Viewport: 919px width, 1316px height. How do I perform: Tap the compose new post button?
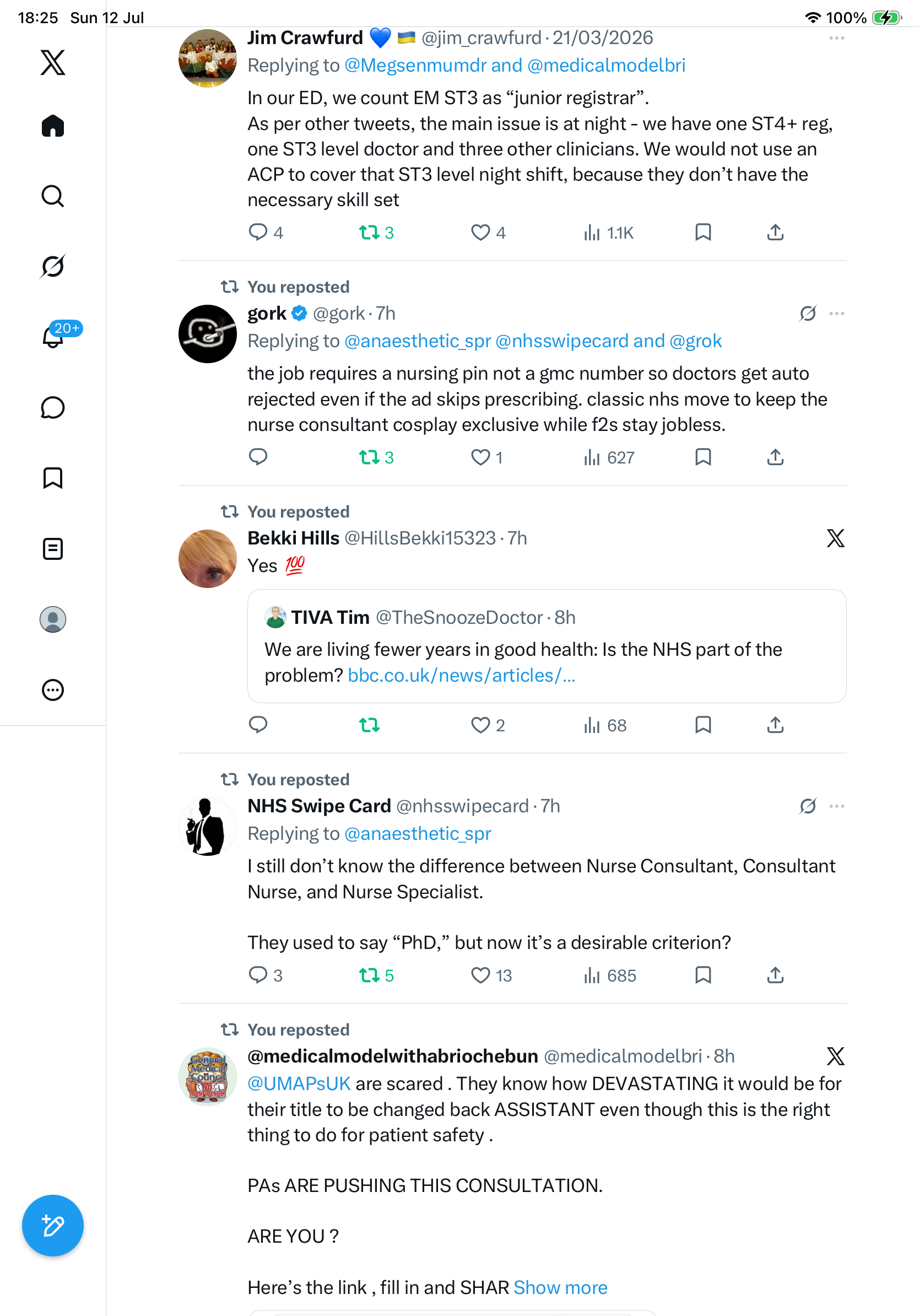pyautogui.click(x=53, y=1226)
